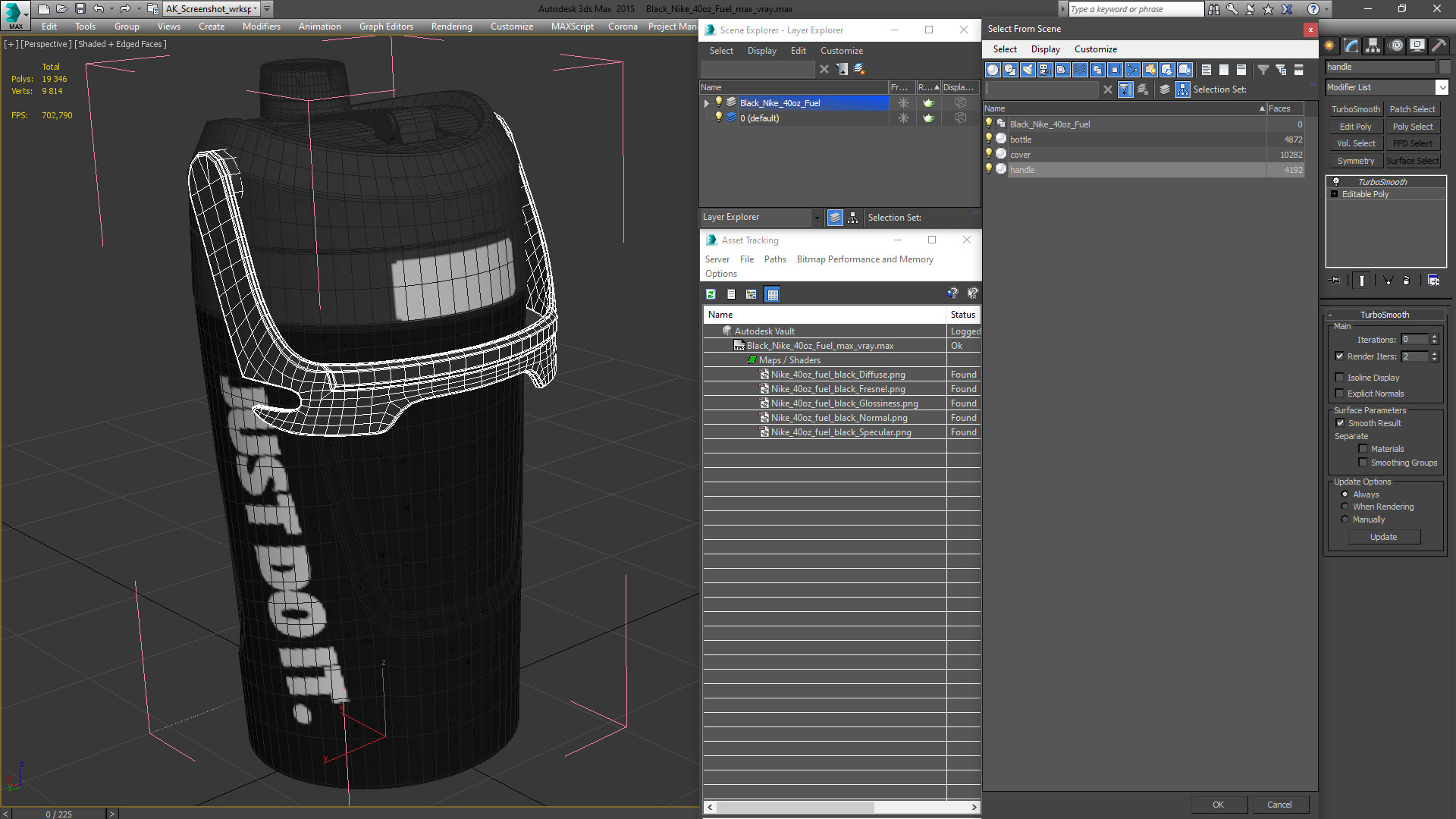Toggle TurboSmooth modifier lightbulb in stack

(x=1336, y=182)
